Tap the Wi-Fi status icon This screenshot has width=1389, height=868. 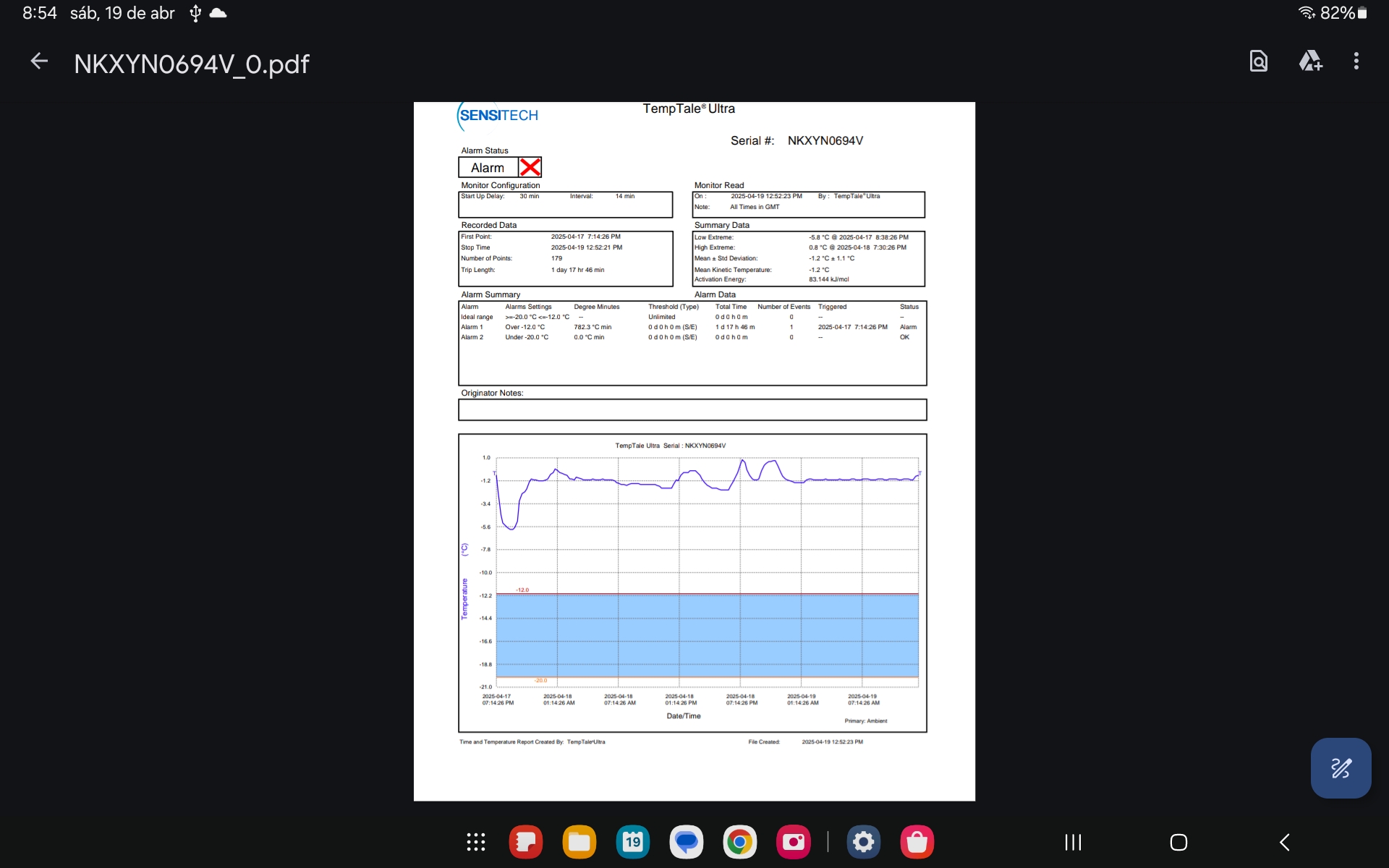1307,13
